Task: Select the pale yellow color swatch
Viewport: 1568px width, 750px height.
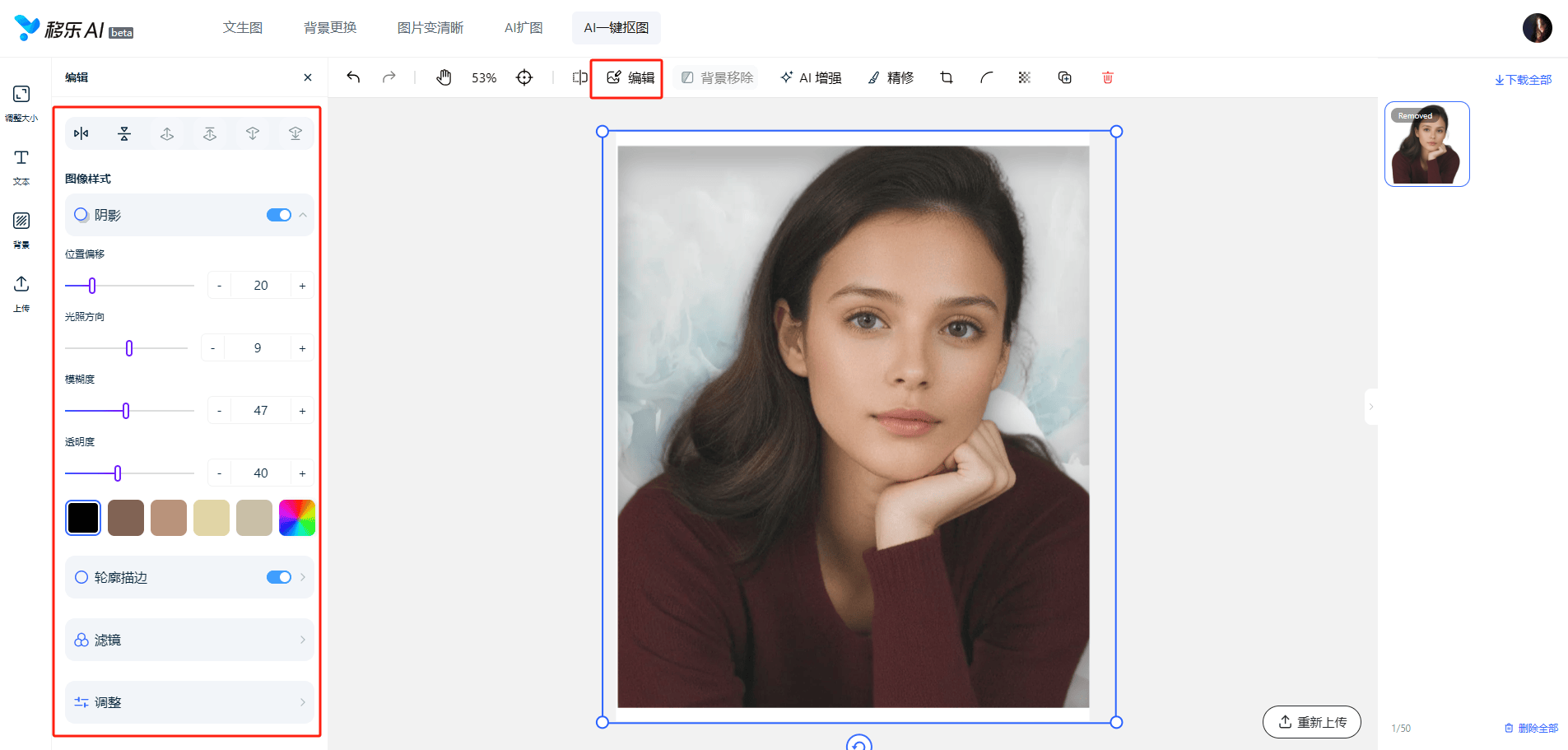Action: [x=212, y=518]
